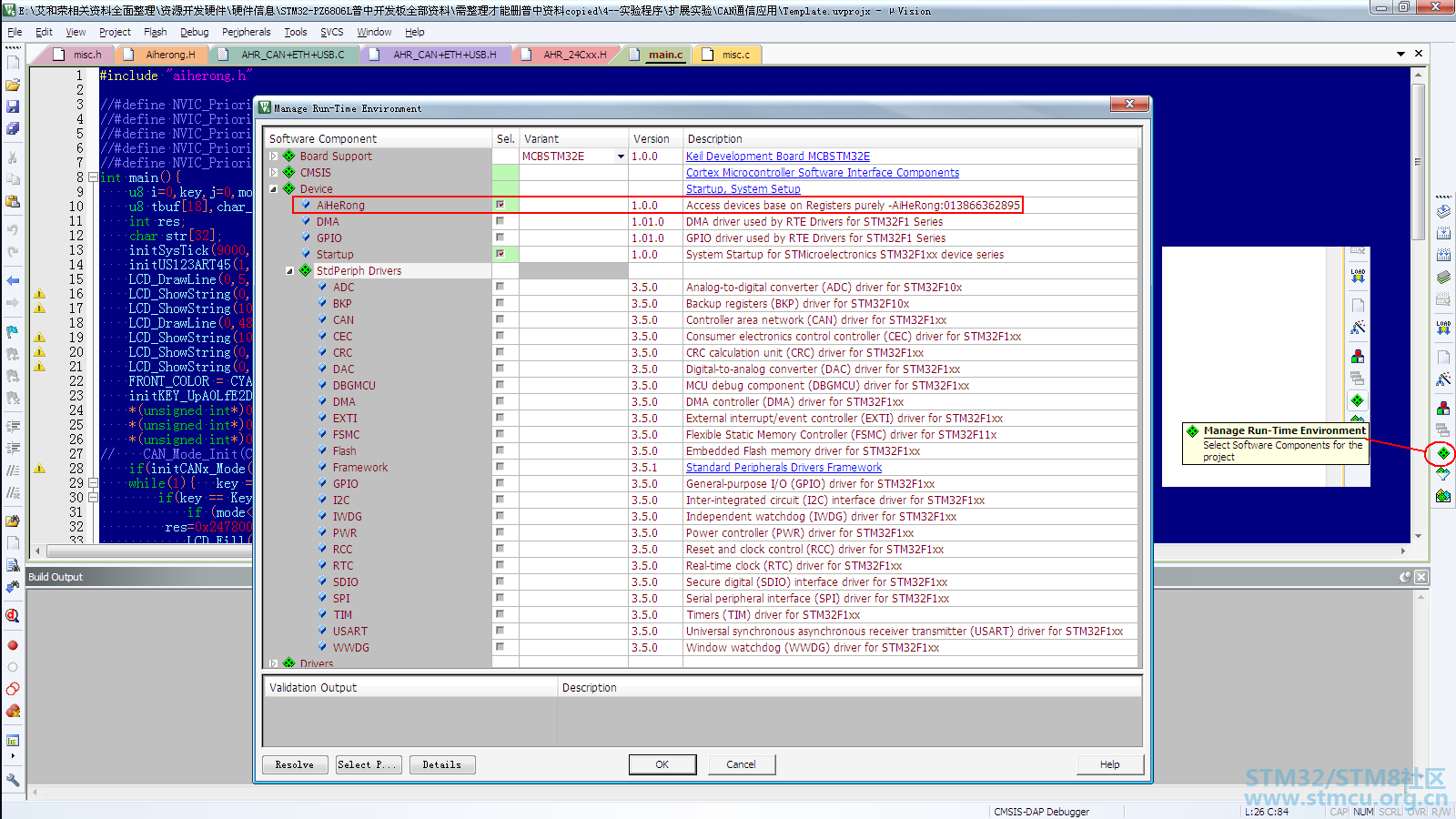This screenshot has height=819, width=1456.
Task: Open the editor tab list dropdown arrow
Action: 1400,55
